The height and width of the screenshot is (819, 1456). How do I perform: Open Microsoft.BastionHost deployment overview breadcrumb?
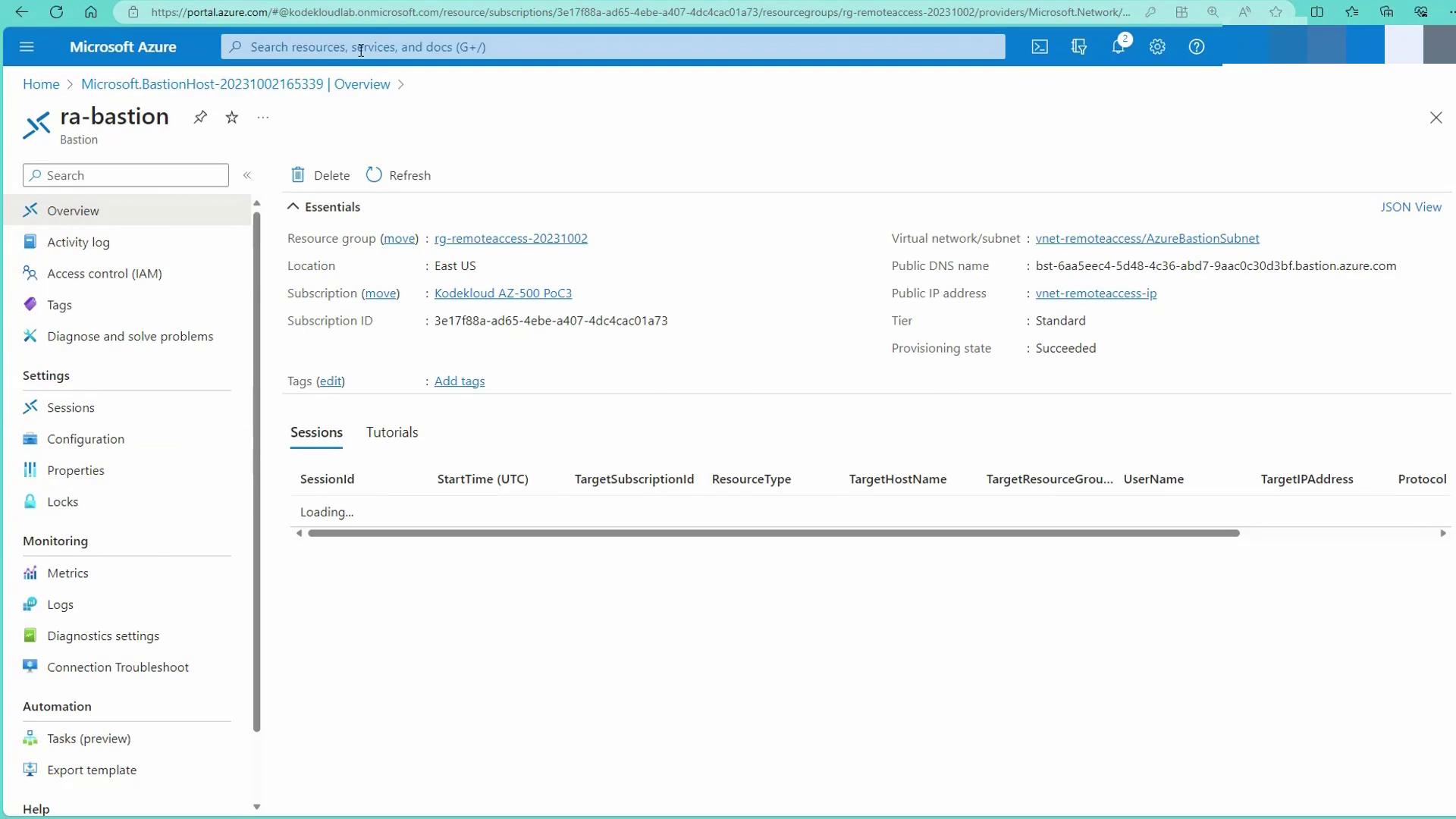click(x=236, y=84)
